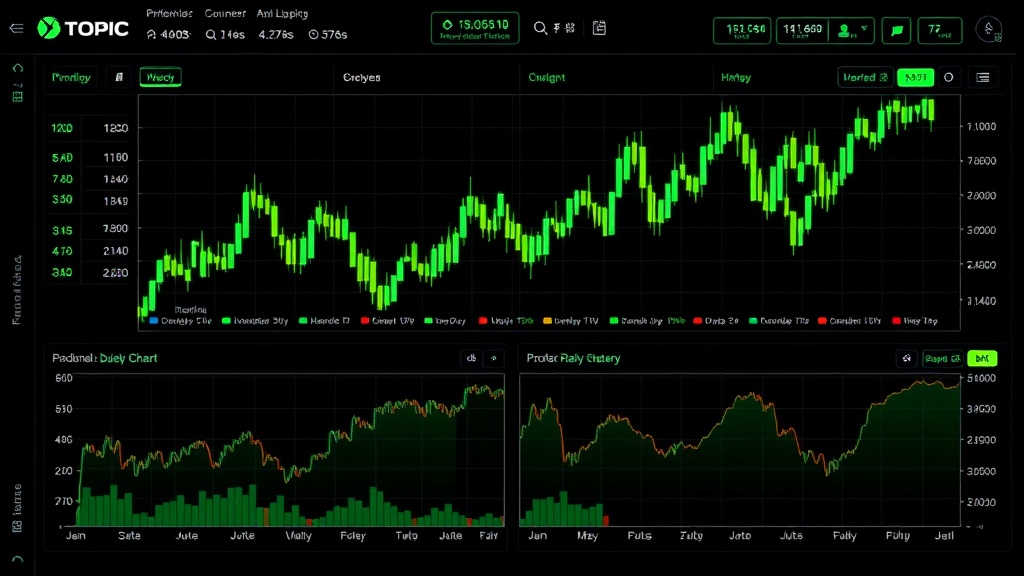The width and height of the screenshot is (1024, 576).
Task: Open the list menu icon at the chart toolbar's right
Action: pos(983,78)
